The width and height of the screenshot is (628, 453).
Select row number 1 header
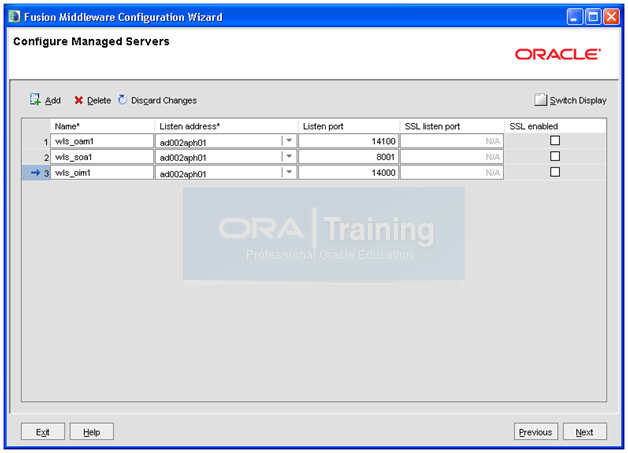tap(36, 141)
